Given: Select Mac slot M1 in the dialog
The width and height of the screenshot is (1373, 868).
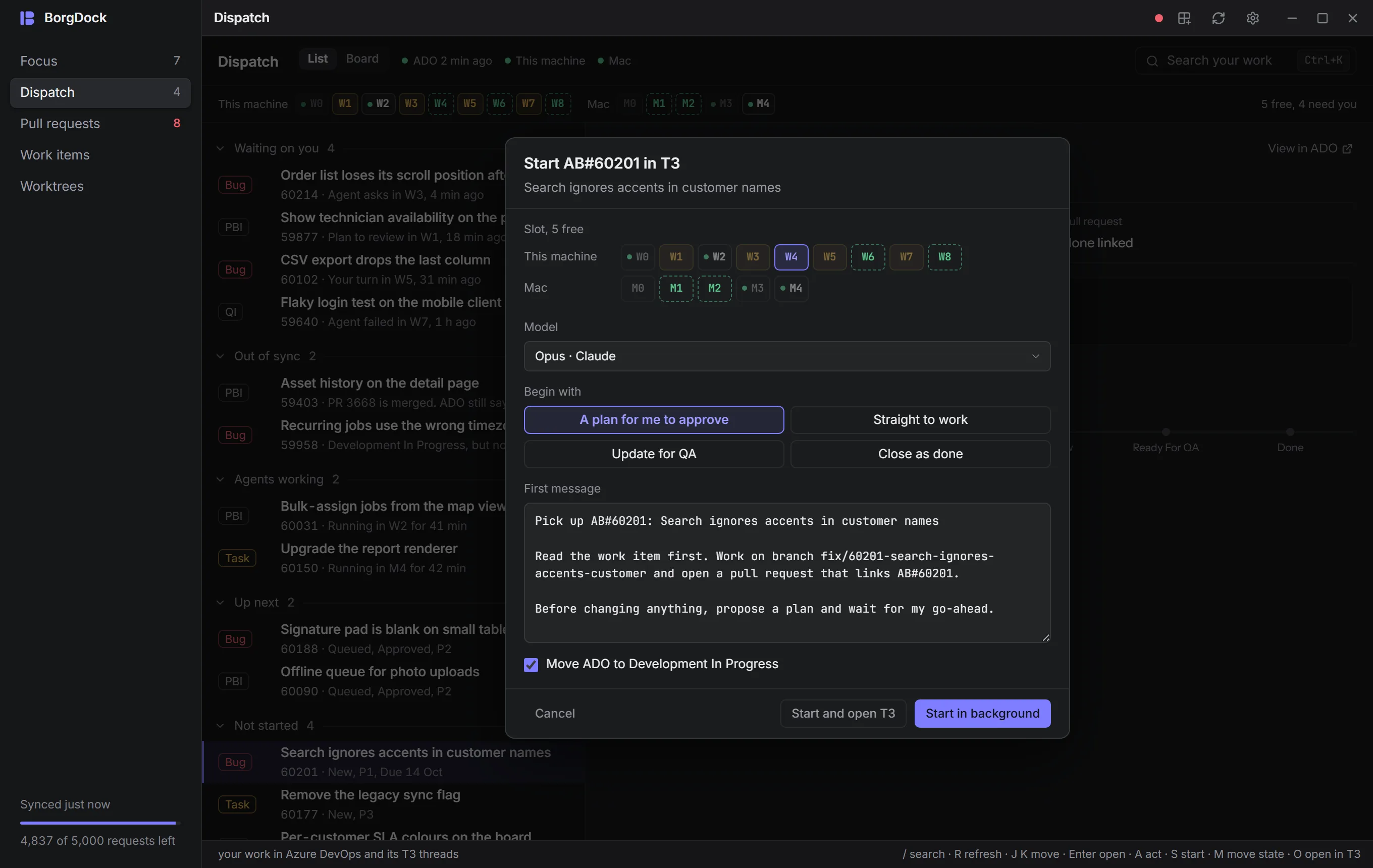Looking at the screenshot, I should pyautogui.click(x=676, y=288).
